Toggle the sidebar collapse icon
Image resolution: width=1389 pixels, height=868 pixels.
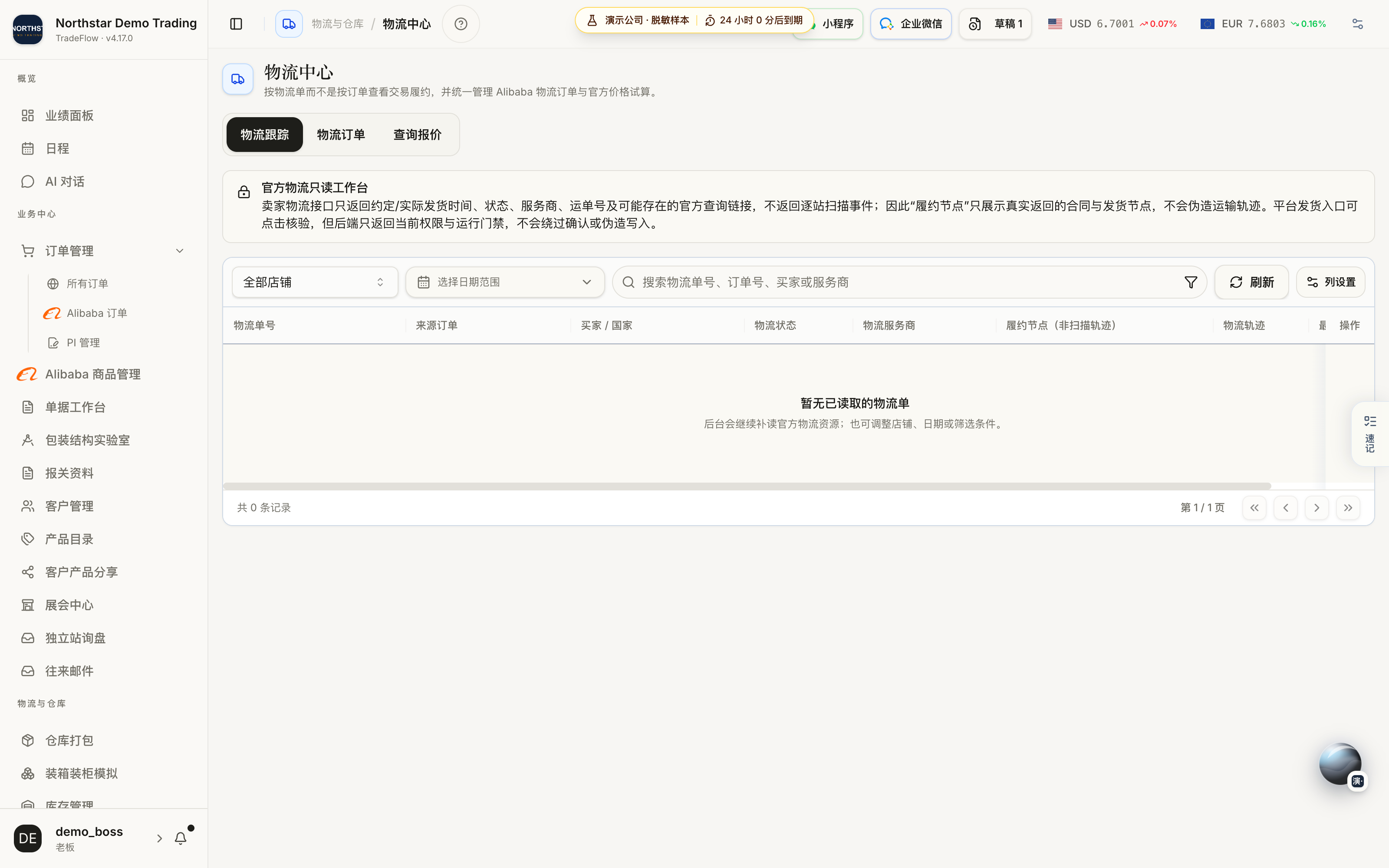pos(236,23)
